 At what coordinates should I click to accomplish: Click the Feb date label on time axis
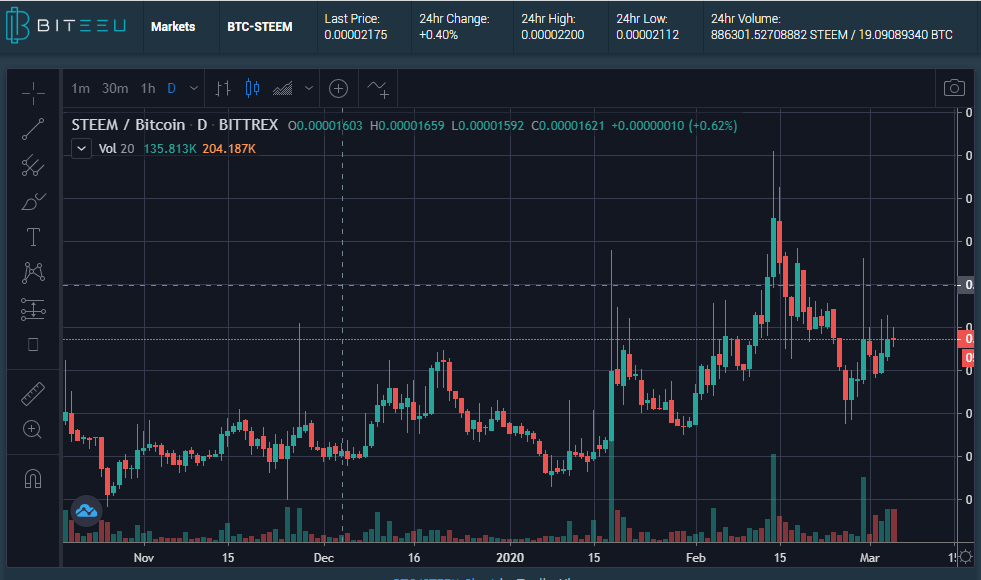pos(696,557)
